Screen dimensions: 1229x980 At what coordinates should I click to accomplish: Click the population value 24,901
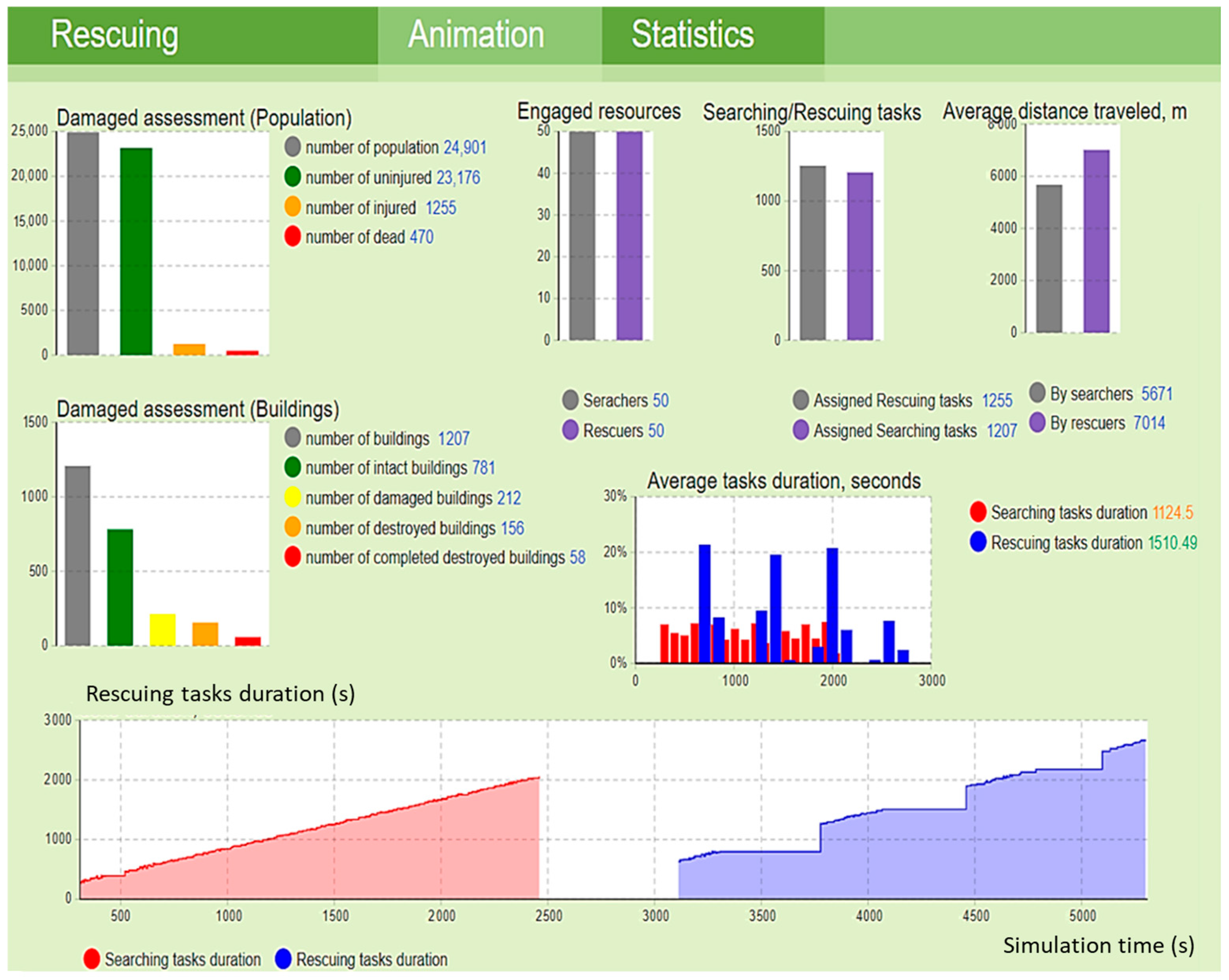(x=465, y=147)
